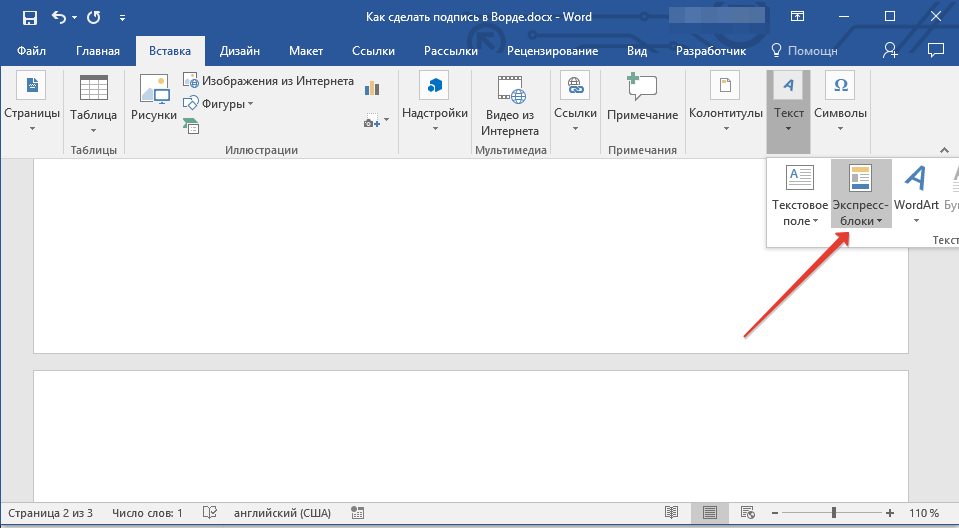Switch to Web Layout view
959x528 pixels.
748,513
